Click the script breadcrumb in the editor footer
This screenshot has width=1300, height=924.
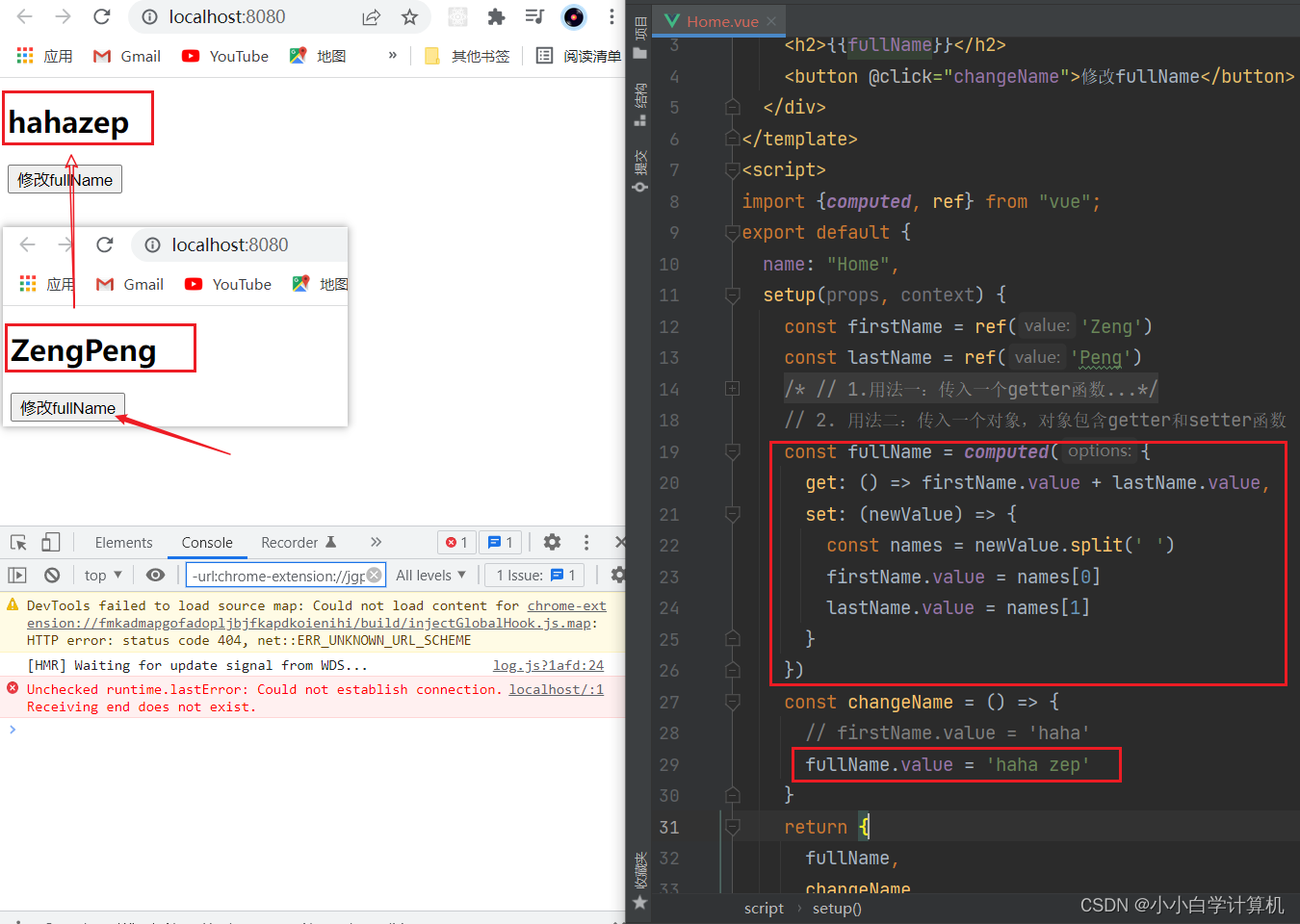click(764, 908)
